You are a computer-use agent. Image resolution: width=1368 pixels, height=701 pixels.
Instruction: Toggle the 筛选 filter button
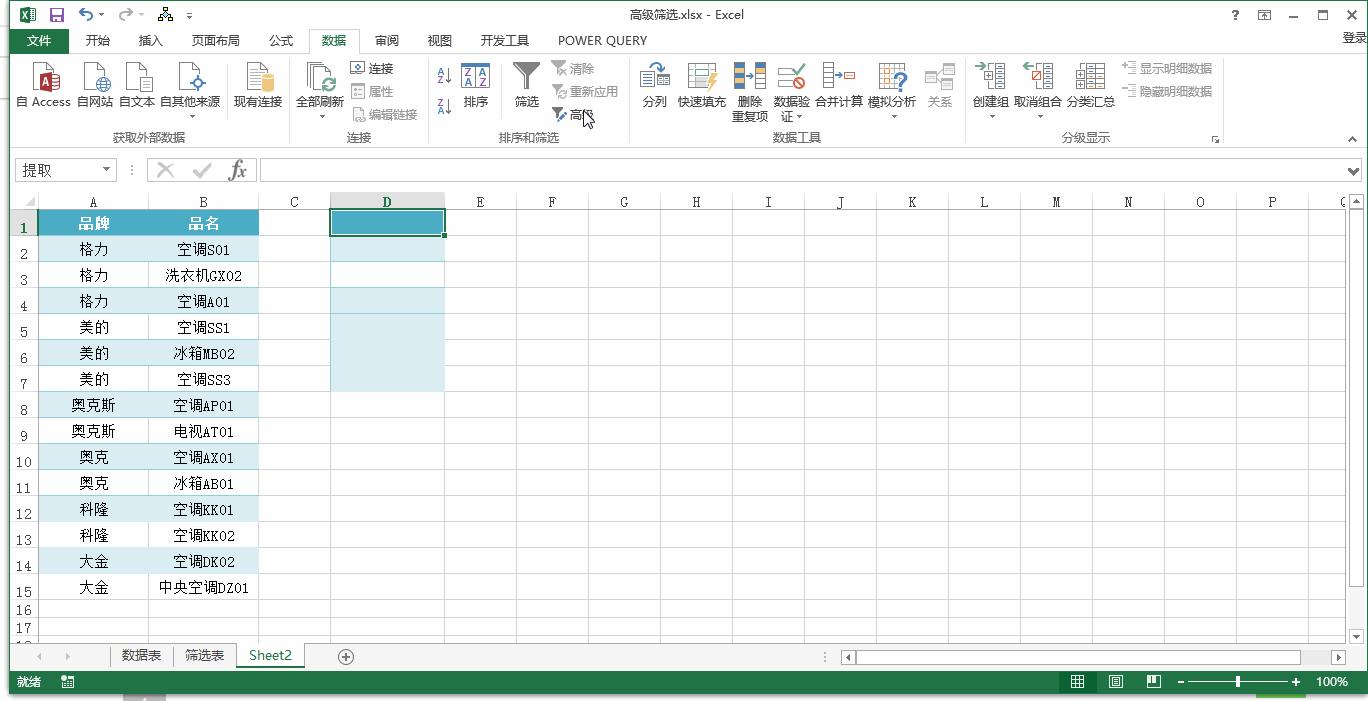pos(527,86)
